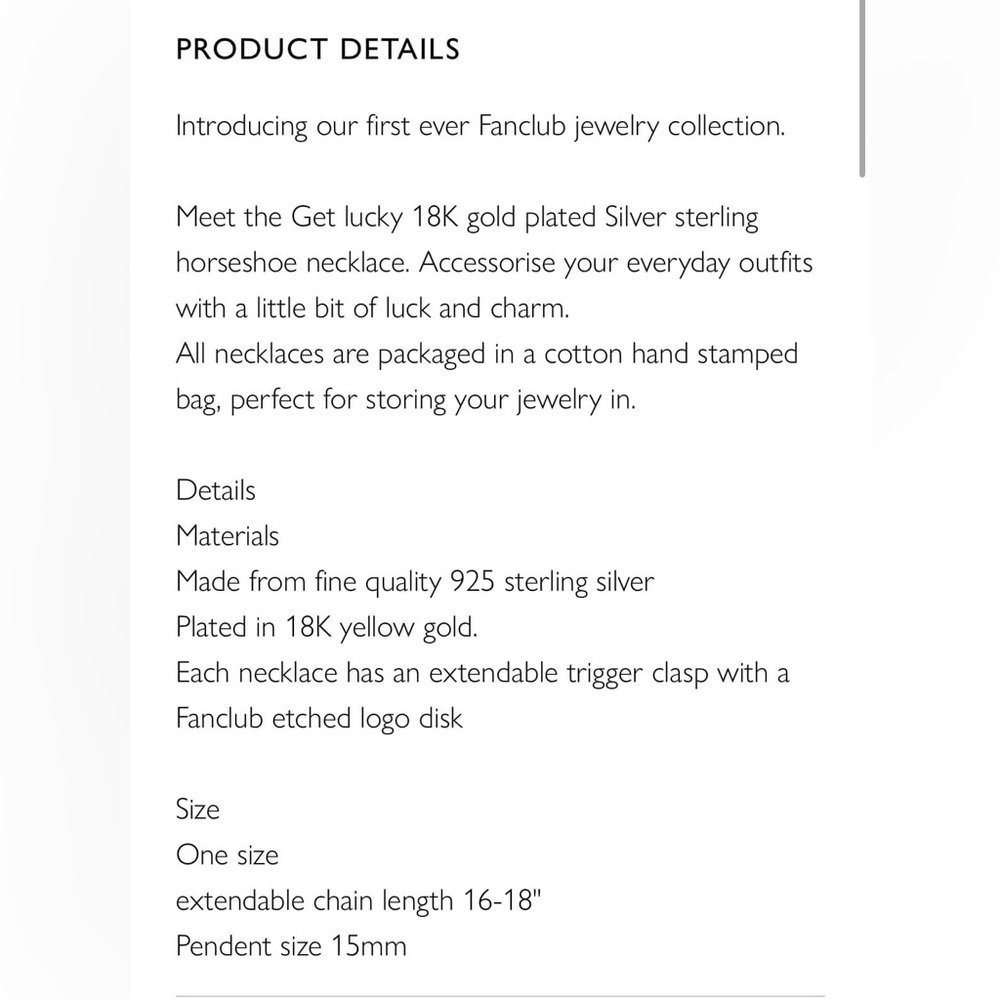
Task: Click 'bag, perfect for storing your jewelry' line
Action: tap(406, 401)
